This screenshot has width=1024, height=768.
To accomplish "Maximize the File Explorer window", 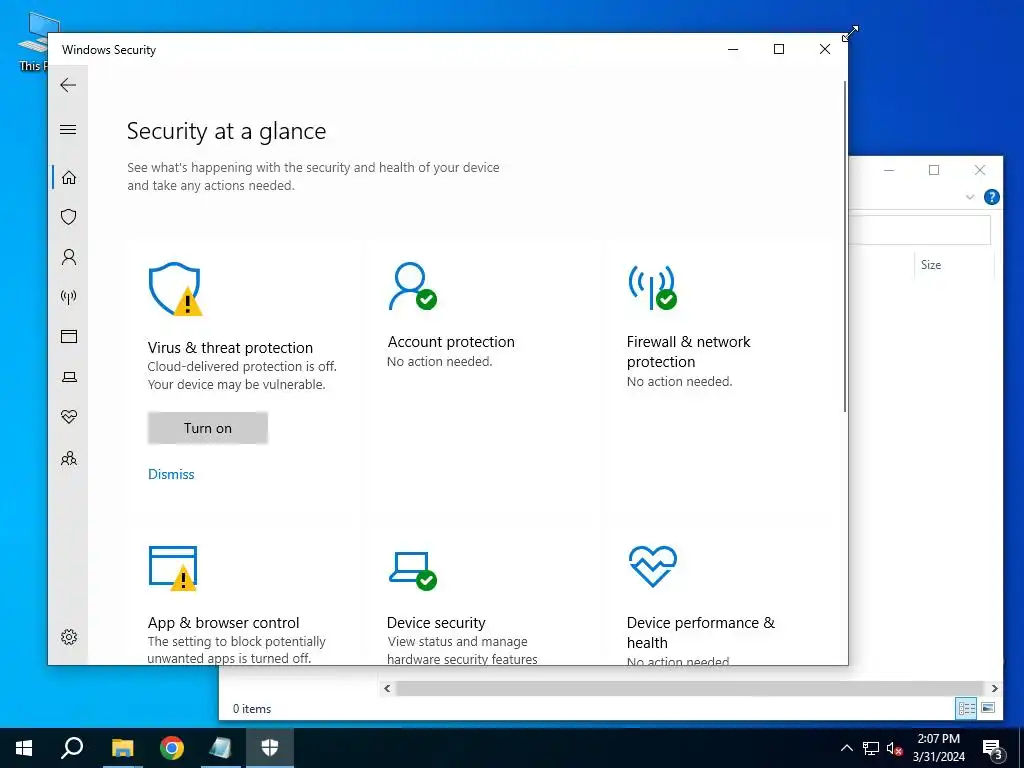I will [934, 170].
